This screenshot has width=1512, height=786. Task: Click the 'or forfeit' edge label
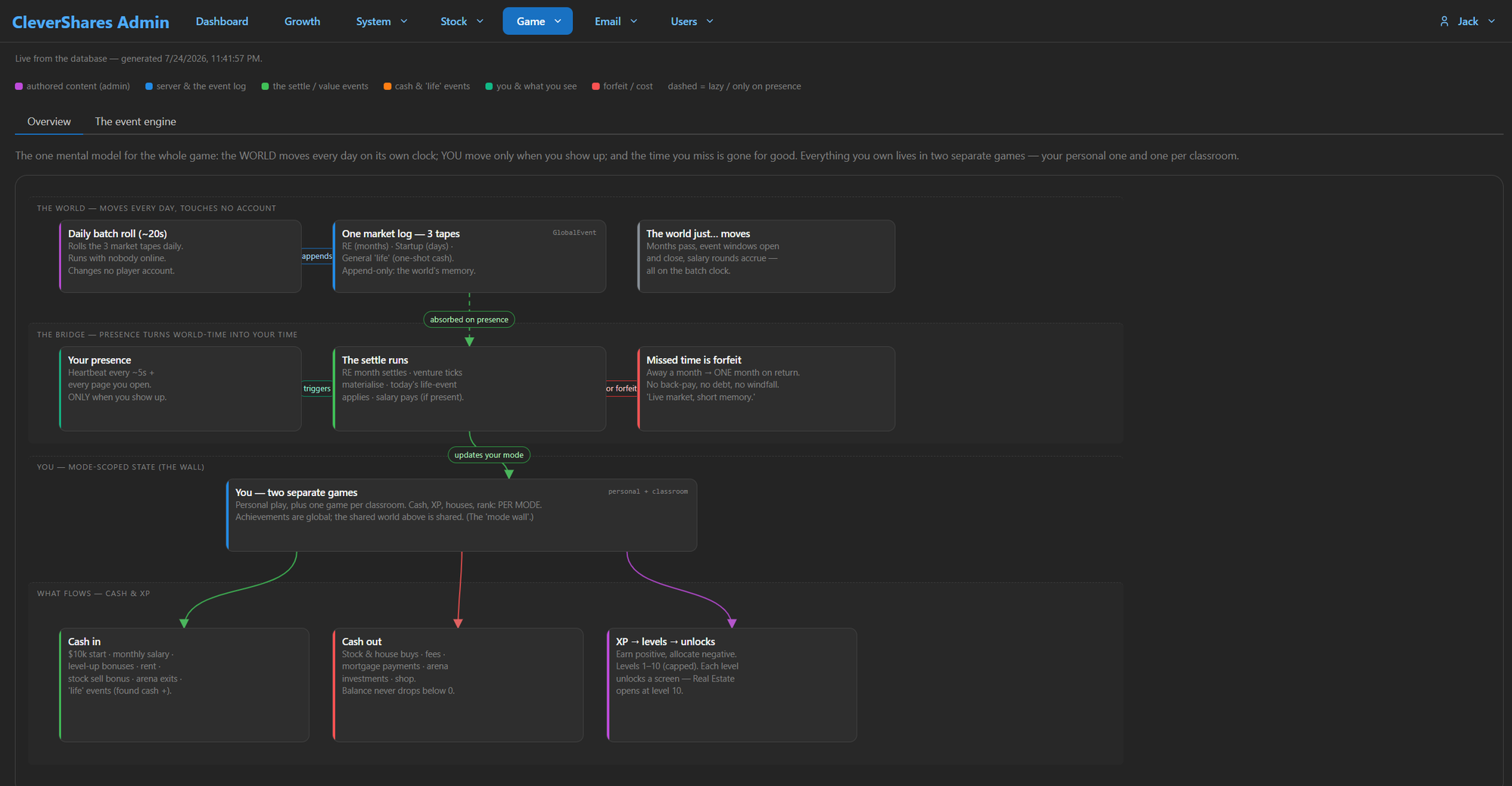tap(621, 388)
